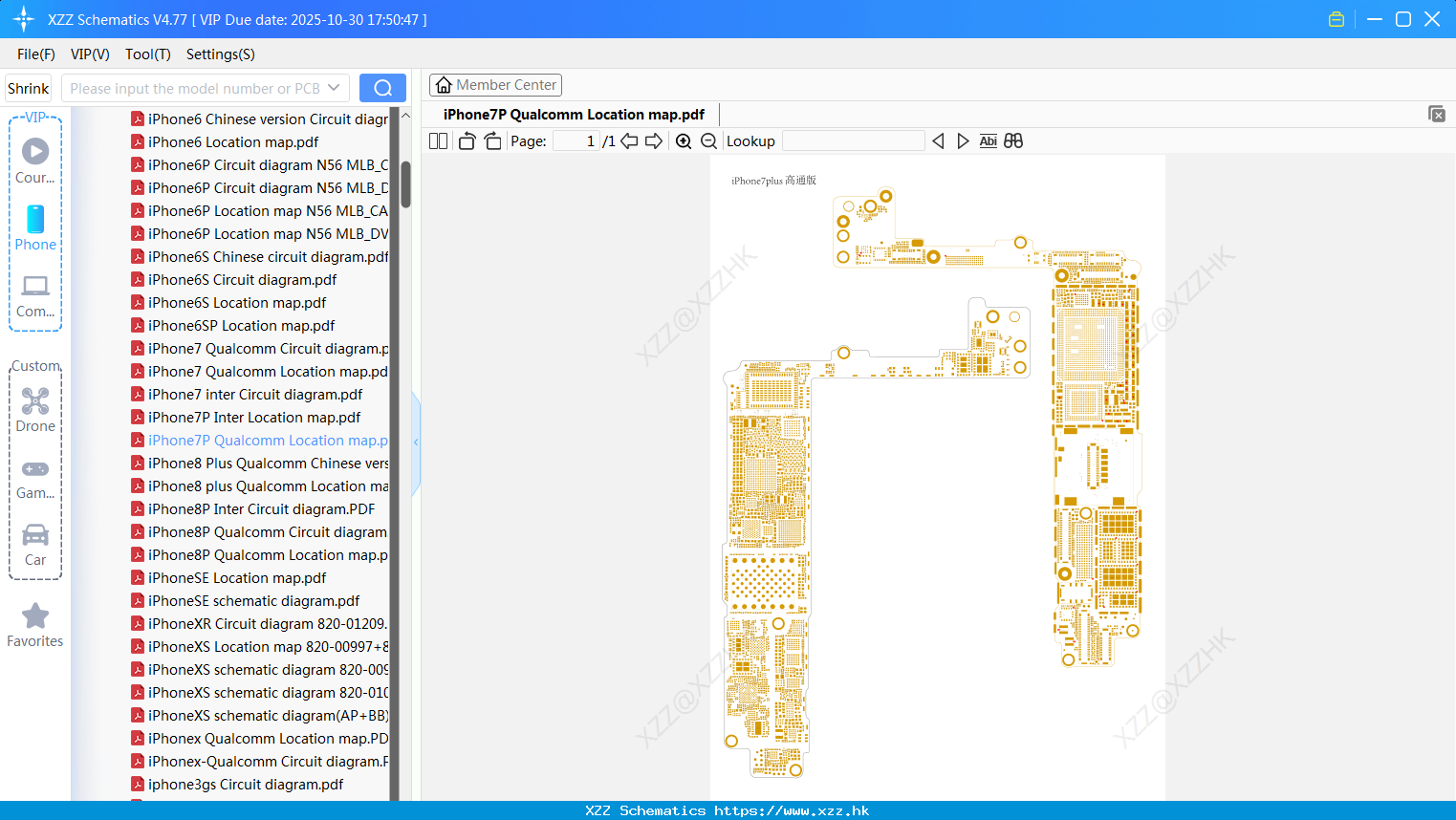
Task: Select Phone category in sidebar
Action: click(x=35, y=228)
